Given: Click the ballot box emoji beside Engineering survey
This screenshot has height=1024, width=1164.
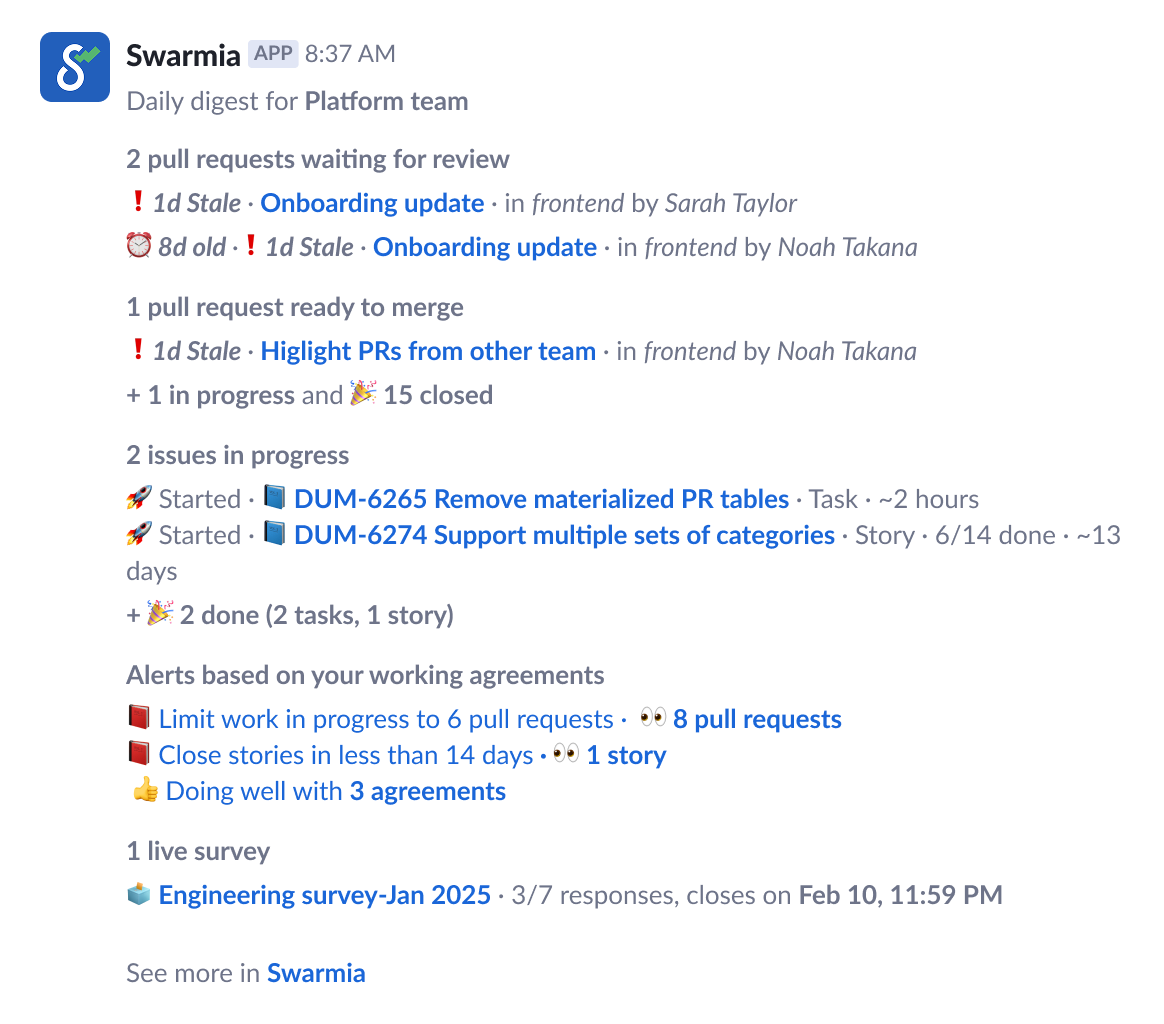Looking at the screenshot, I should tap(139, 894).
